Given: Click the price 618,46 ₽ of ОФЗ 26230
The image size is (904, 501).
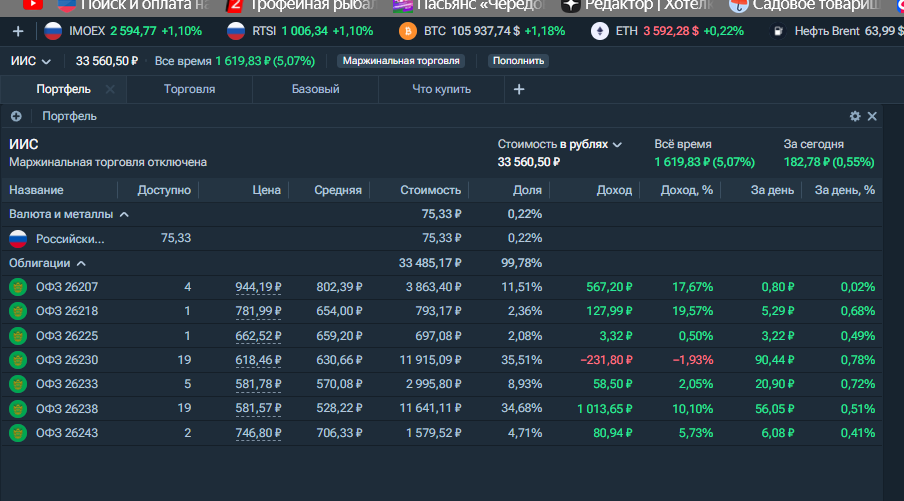Looking at the screenshot, I should 258,360.
